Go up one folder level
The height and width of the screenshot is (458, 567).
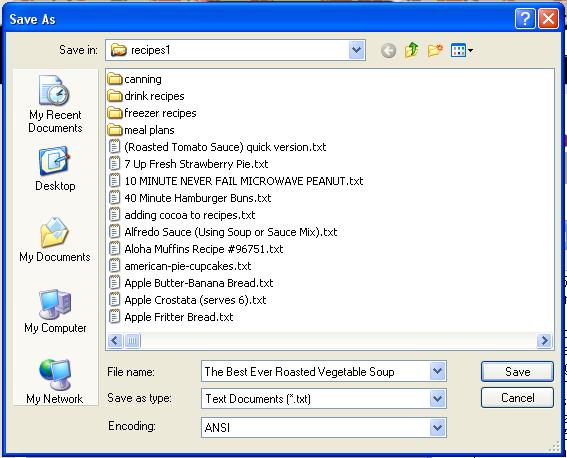click(412, 50)
